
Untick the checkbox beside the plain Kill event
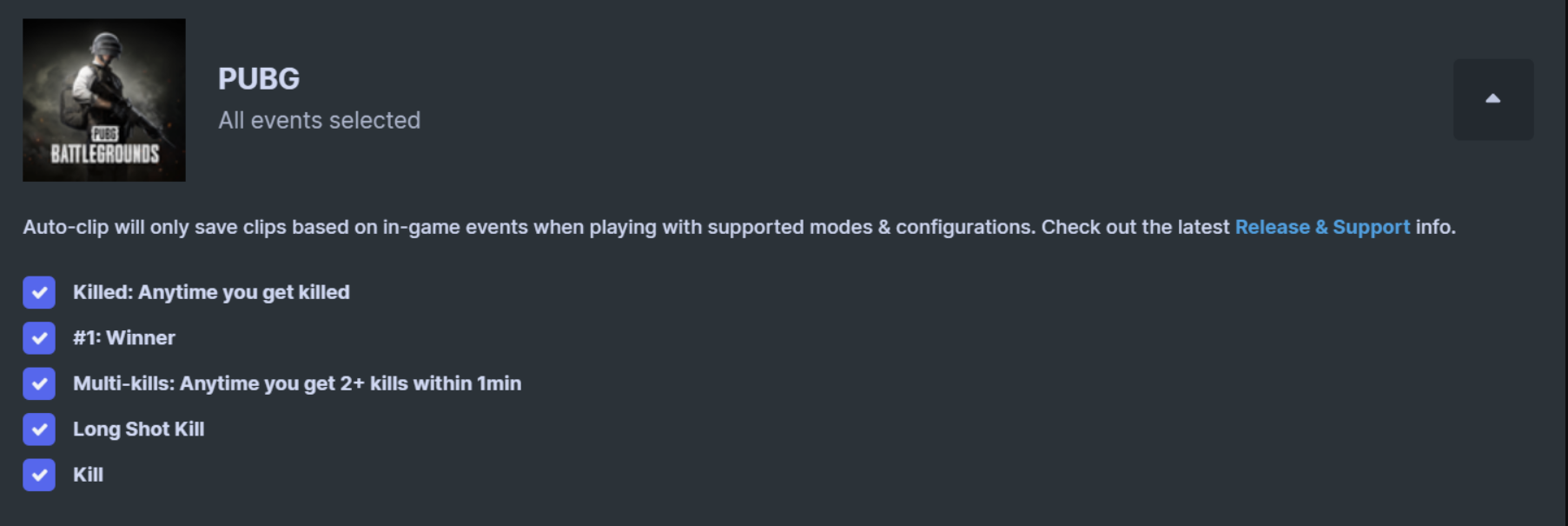pyautogui.click(x=39, y=475)
